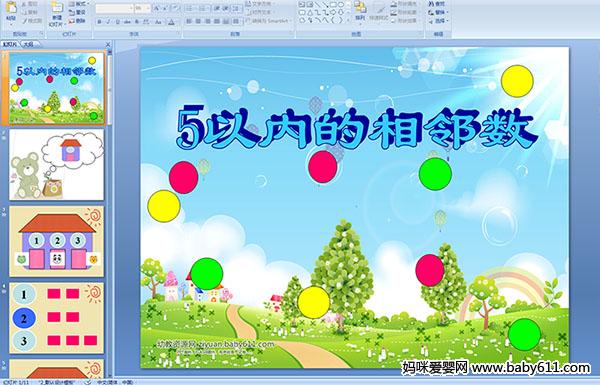
Task: Decrease the list indent level
Action: [x=217, y=8]
